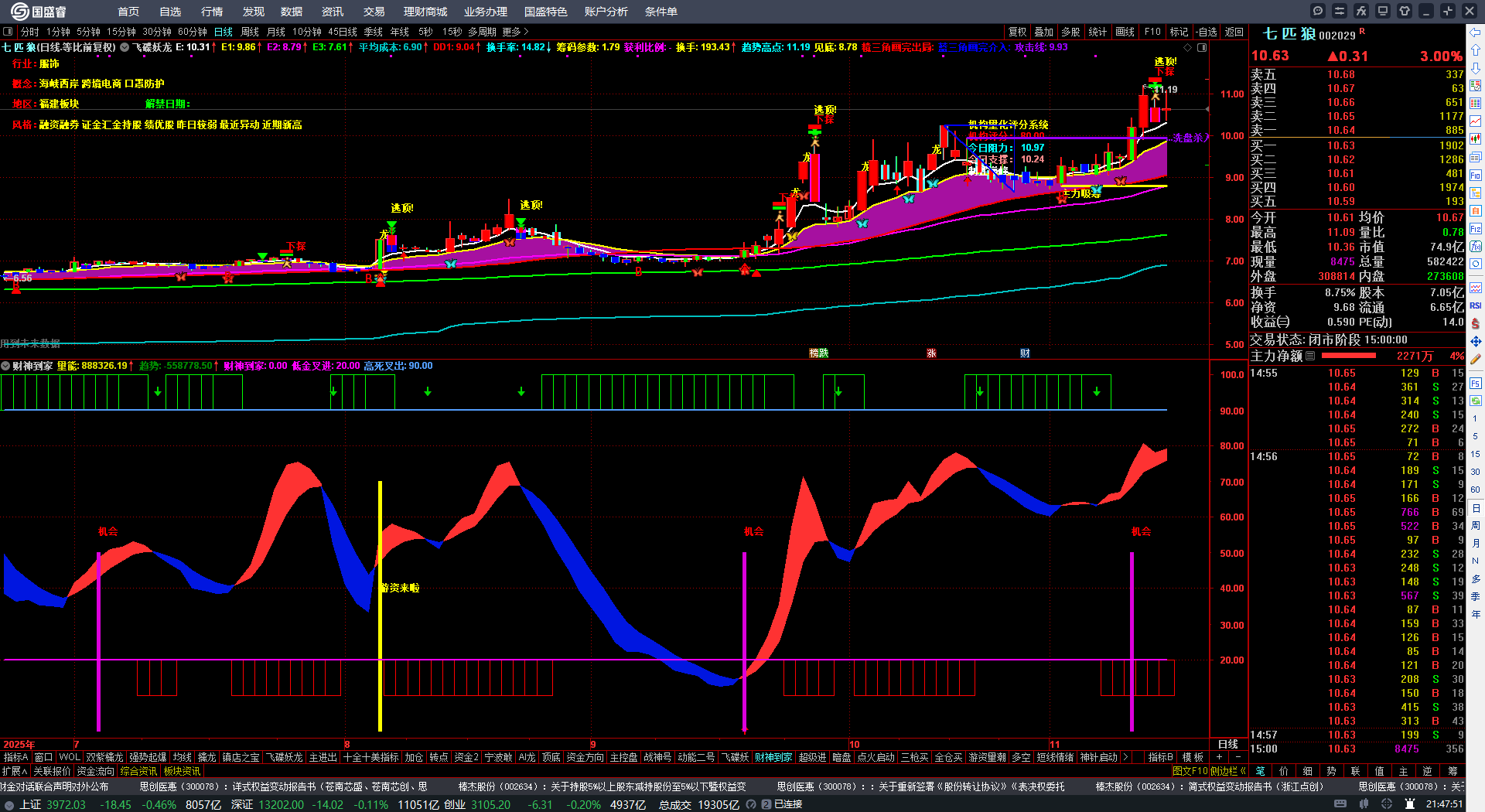Viewport: 1485px width, 812px height.
Task: Open the 思创医惠 详式权益变动报告书 news link
Action: pos(284,786)
